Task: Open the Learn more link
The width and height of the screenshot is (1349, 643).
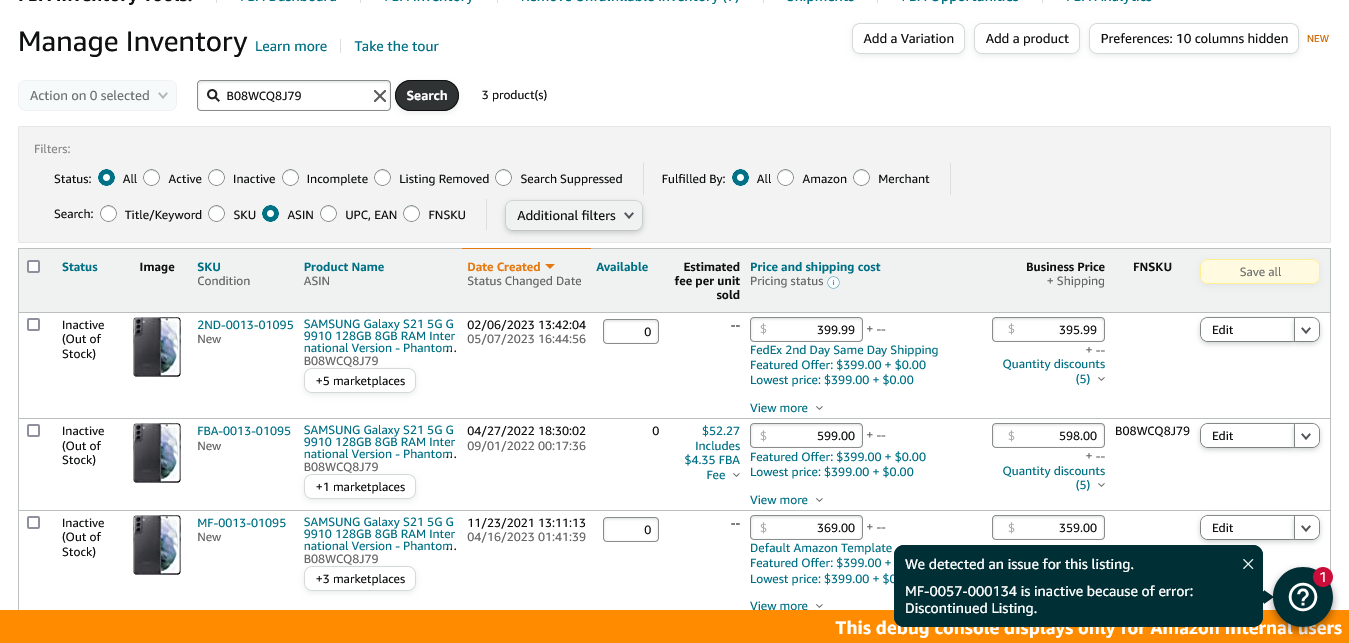Action: [291, 46]
